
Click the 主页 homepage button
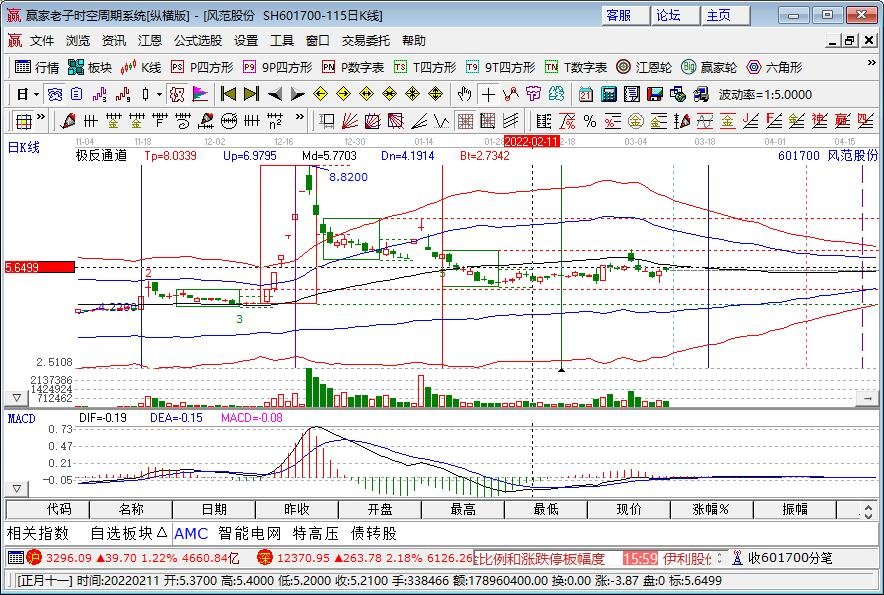(726, 15)
